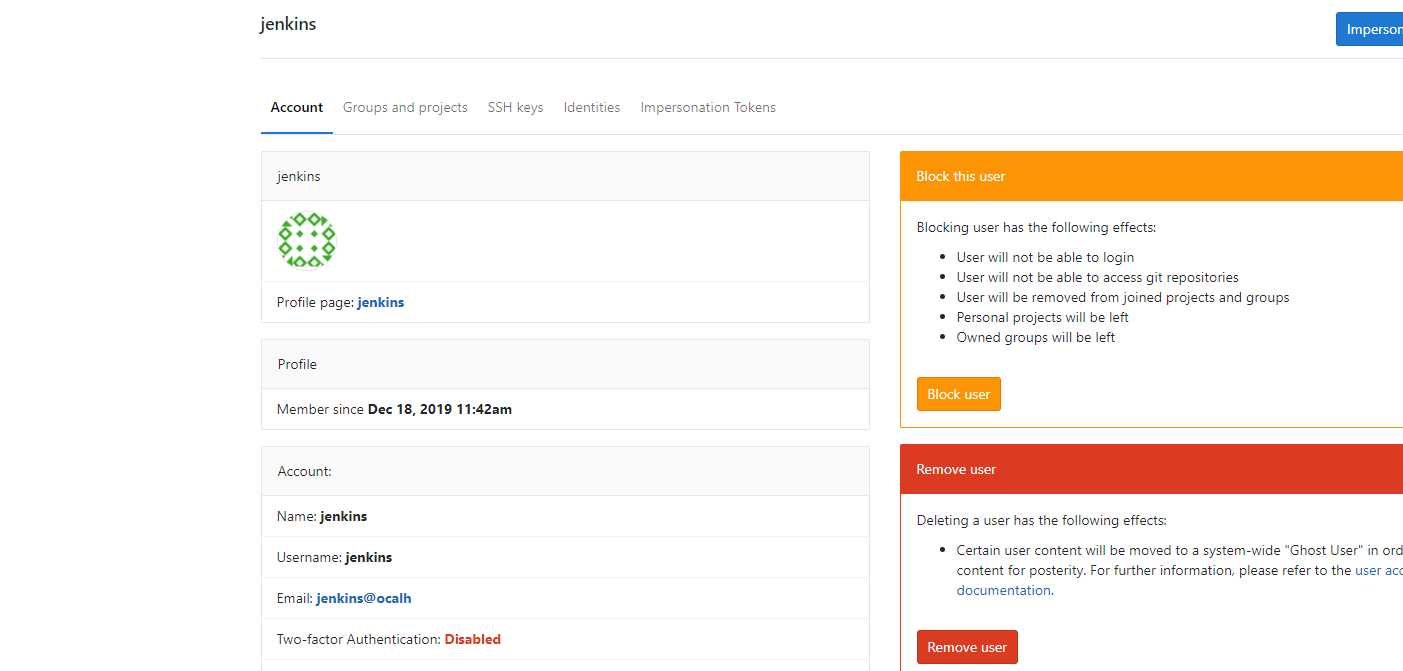Click the Profile section header
This screenshot has width=1403, height=671.
pos(565,364)
